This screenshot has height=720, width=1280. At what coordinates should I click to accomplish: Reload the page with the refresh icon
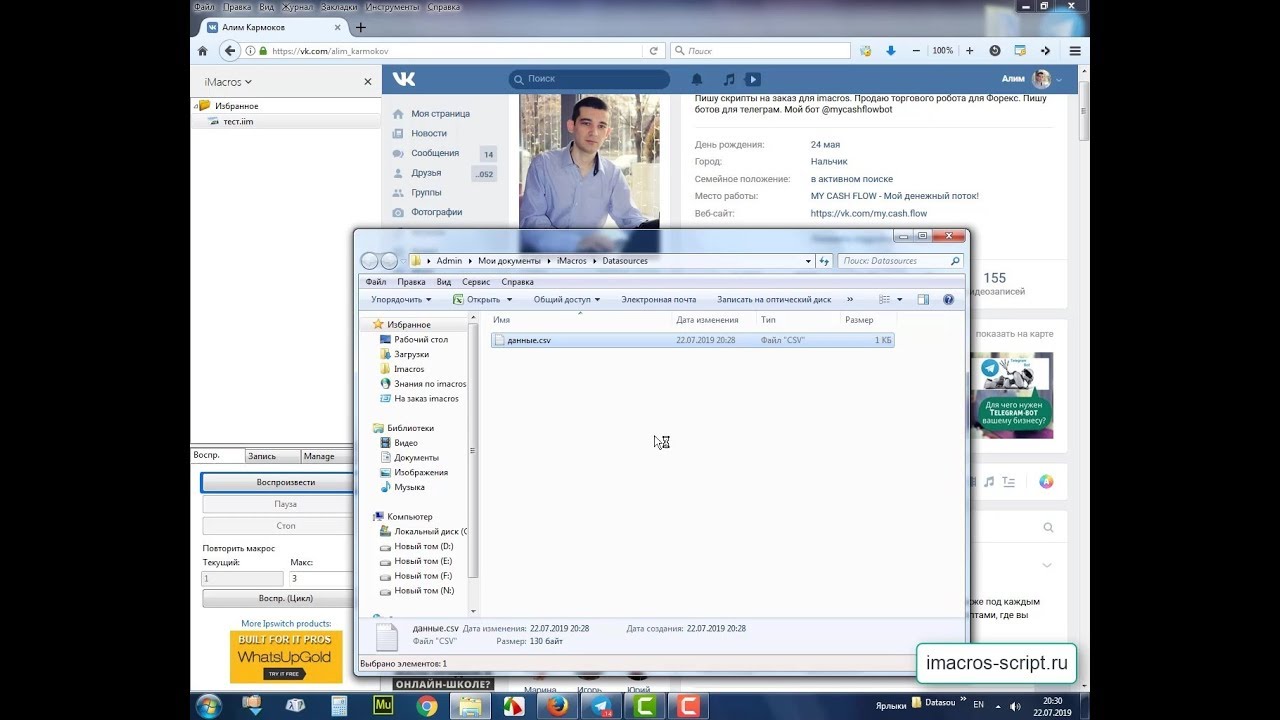[x=654, y=51]
